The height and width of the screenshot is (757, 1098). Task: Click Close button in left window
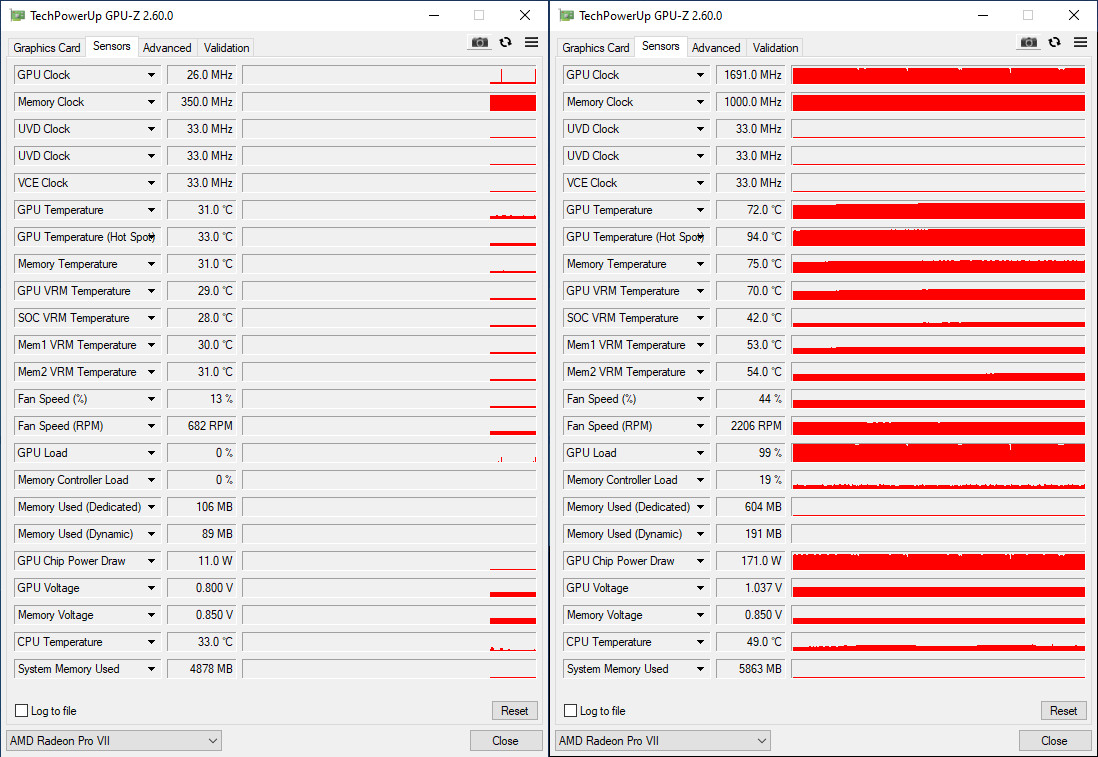coord(506,741)
